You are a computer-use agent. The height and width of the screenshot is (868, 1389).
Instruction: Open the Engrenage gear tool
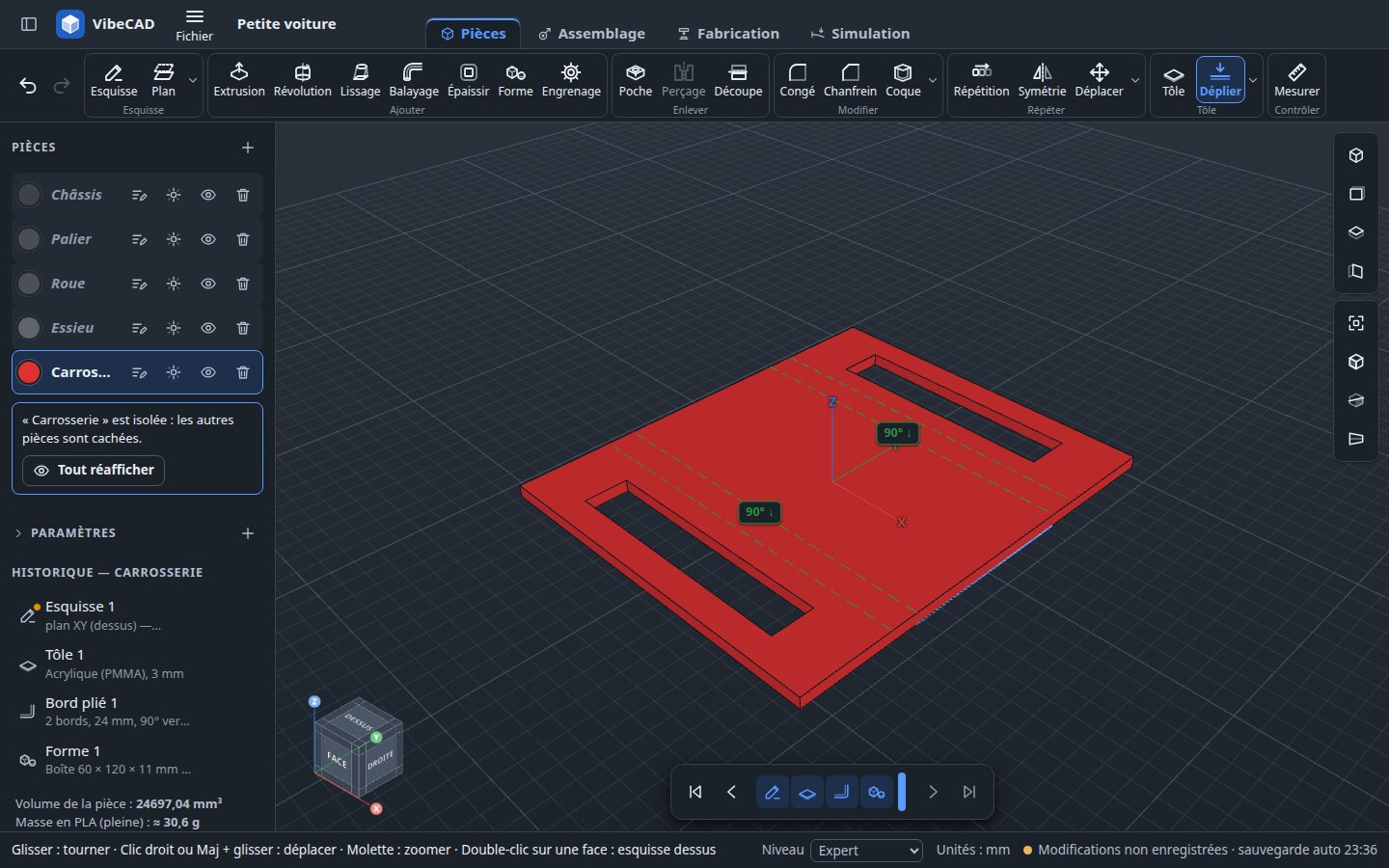(571, 80)
